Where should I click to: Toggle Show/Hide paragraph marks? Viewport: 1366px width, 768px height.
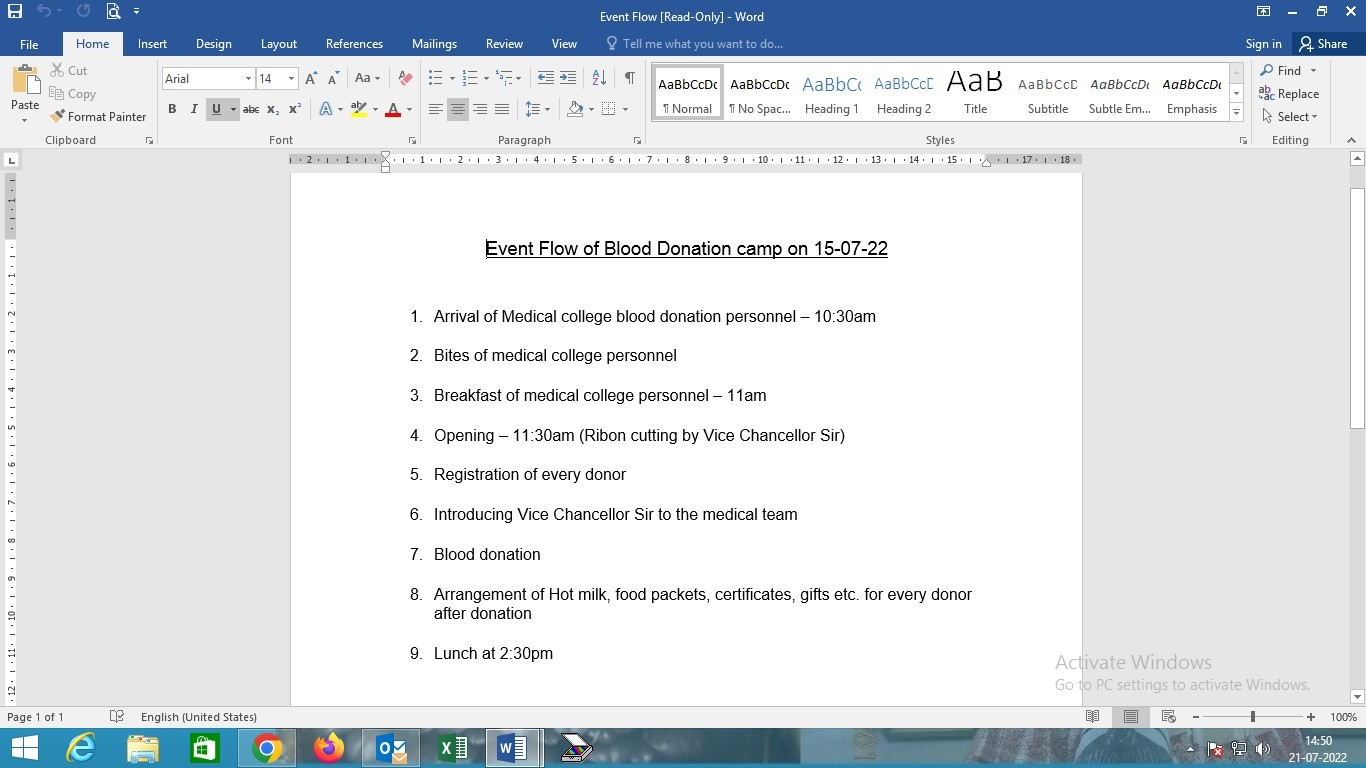[629, 78]
